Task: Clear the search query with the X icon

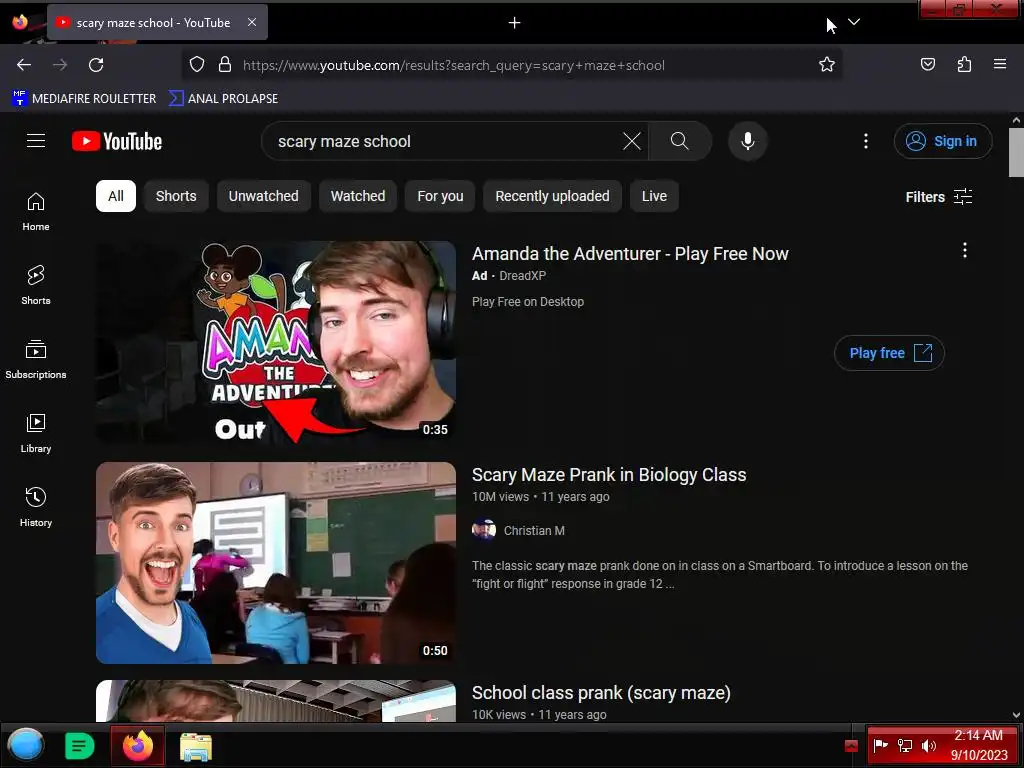Action: [632, 141]
